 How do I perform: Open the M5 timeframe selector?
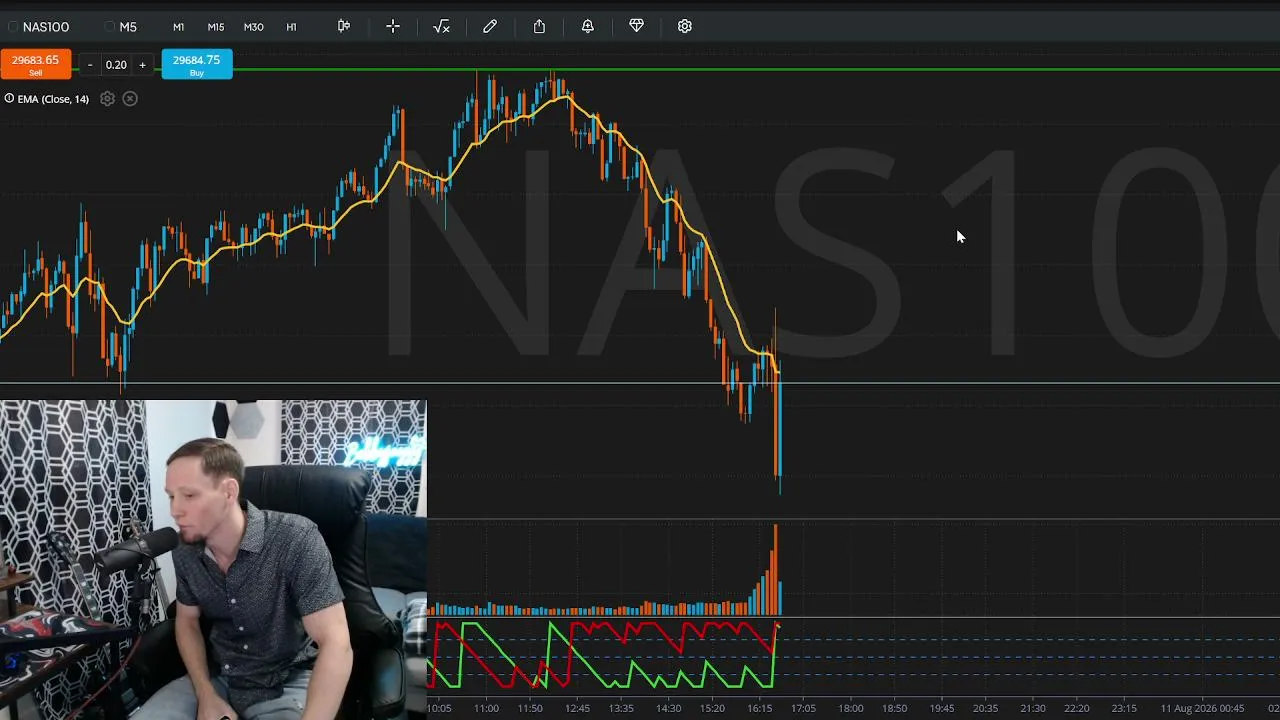[x=128, y=27]
